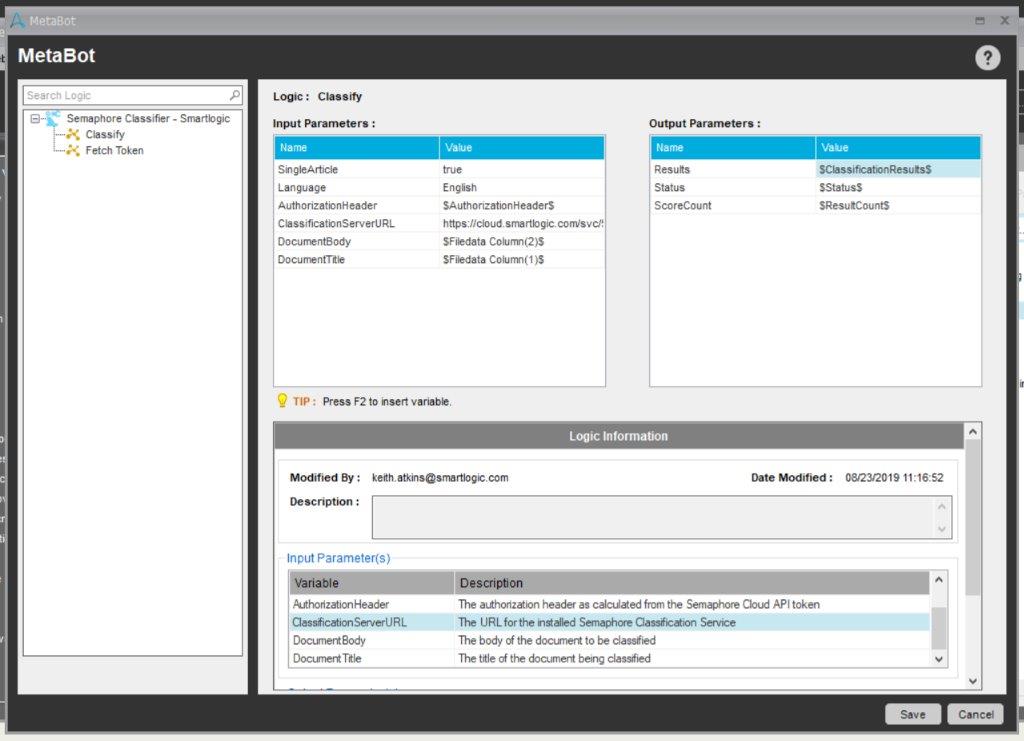Image resolution: width=1024 pixels, height=741 pixels.
Task: Edit the ClassificationServerURL value cell
Action: click(x=521, y=224)
